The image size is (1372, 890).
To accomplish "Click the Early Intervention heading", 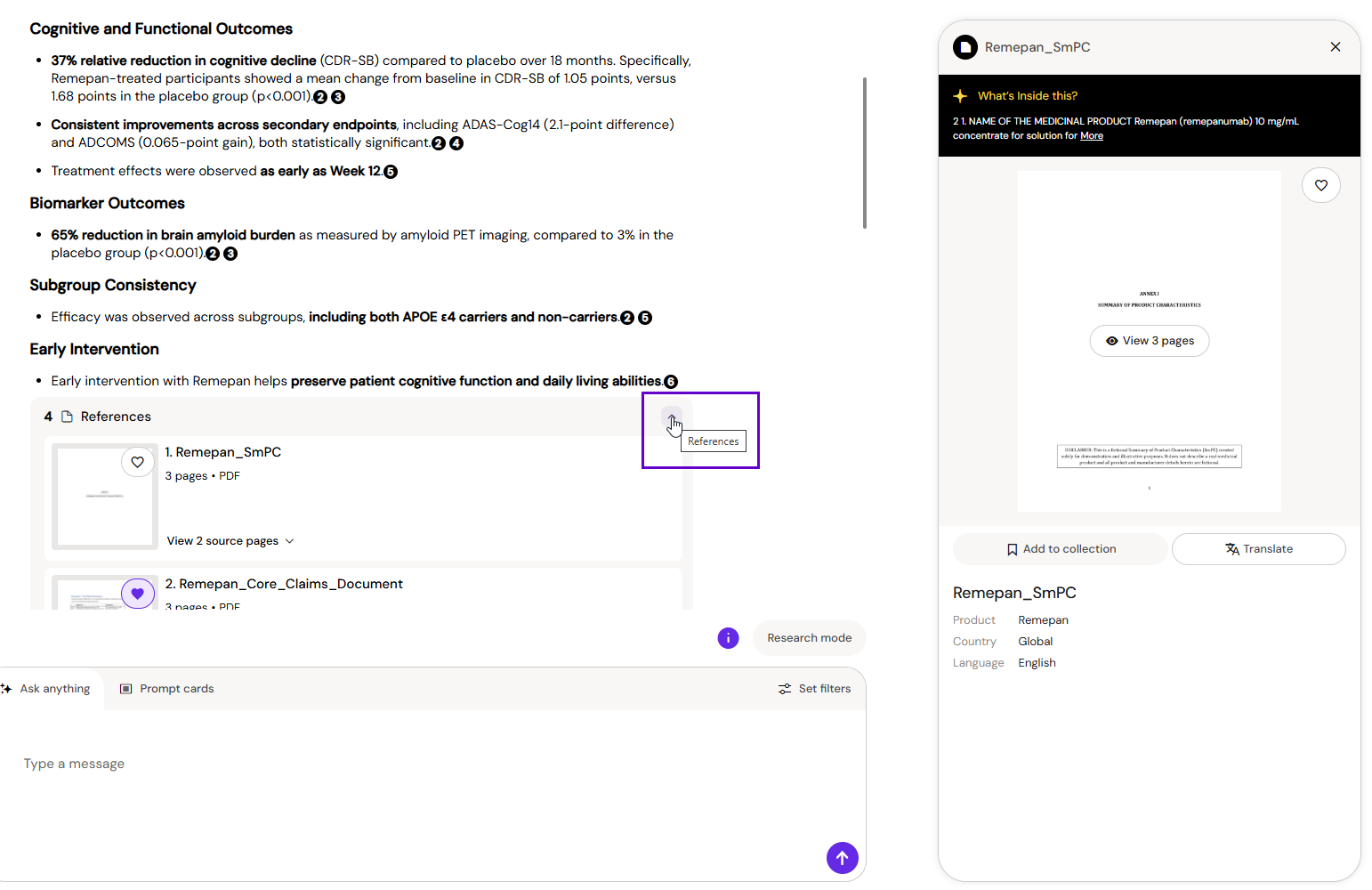I will point(94,349).
